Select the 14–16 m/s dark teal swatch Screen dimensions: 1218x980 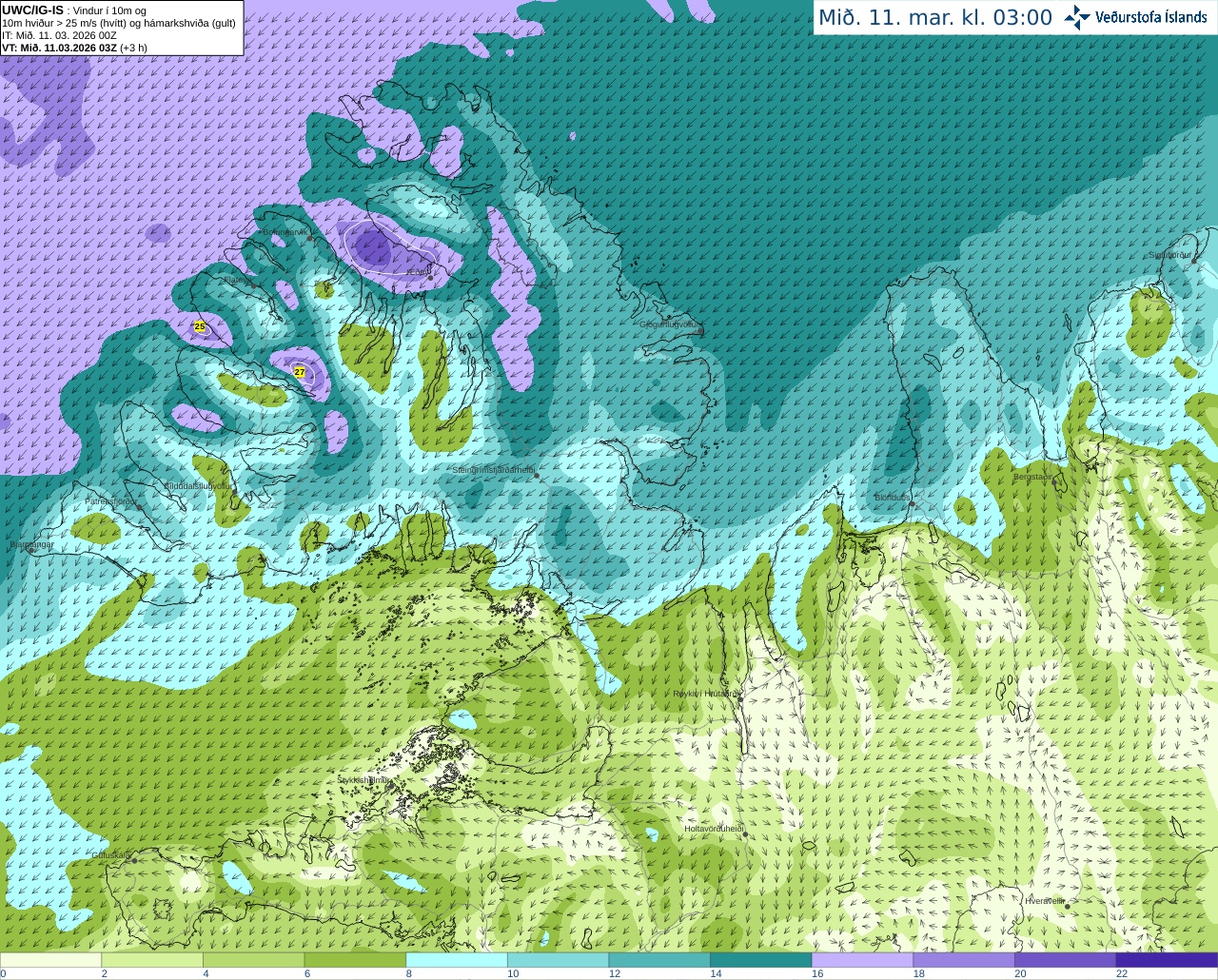[761, 960]
